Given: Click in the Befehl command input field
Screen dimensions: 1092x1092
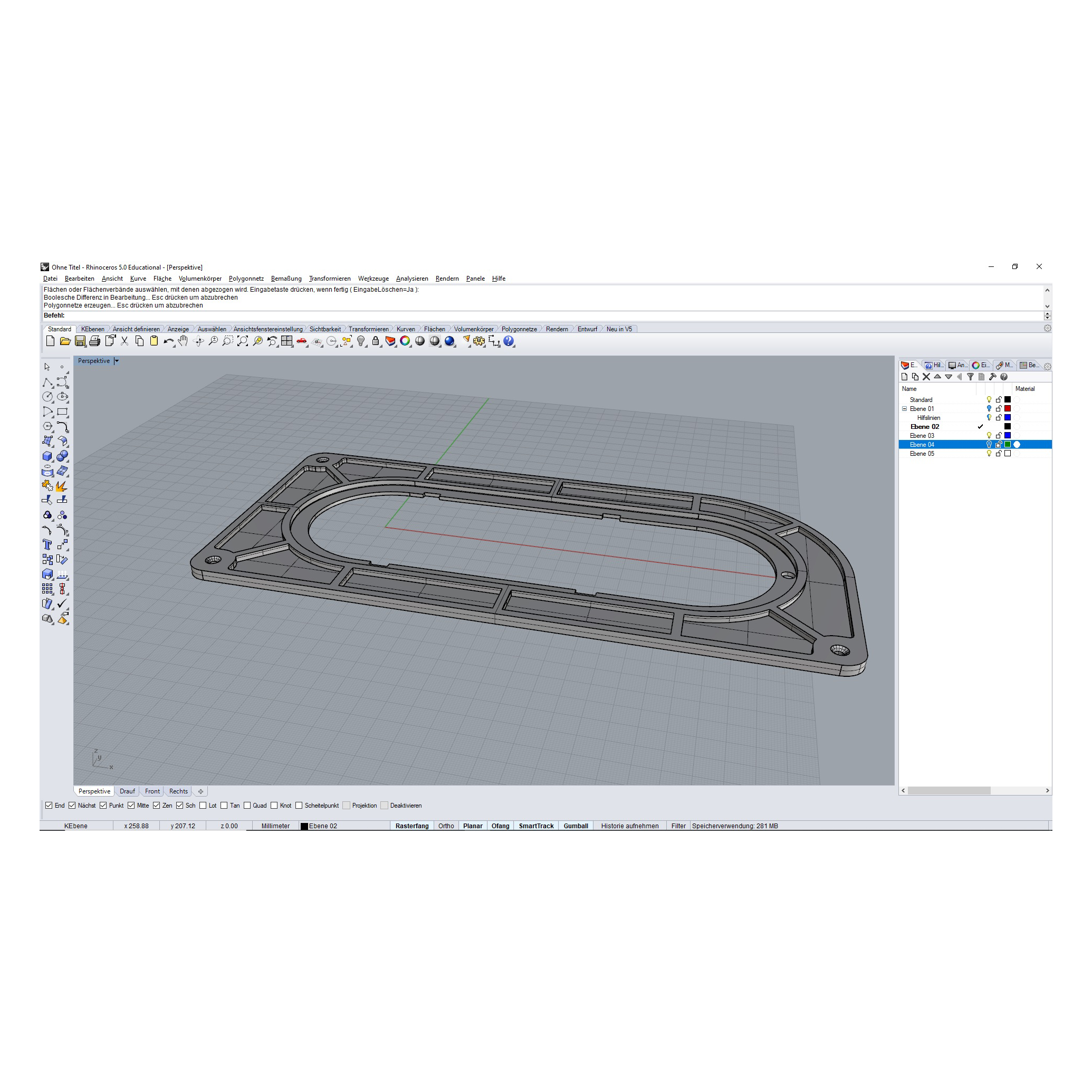Looking at the screenshot, I should (554, 316).
